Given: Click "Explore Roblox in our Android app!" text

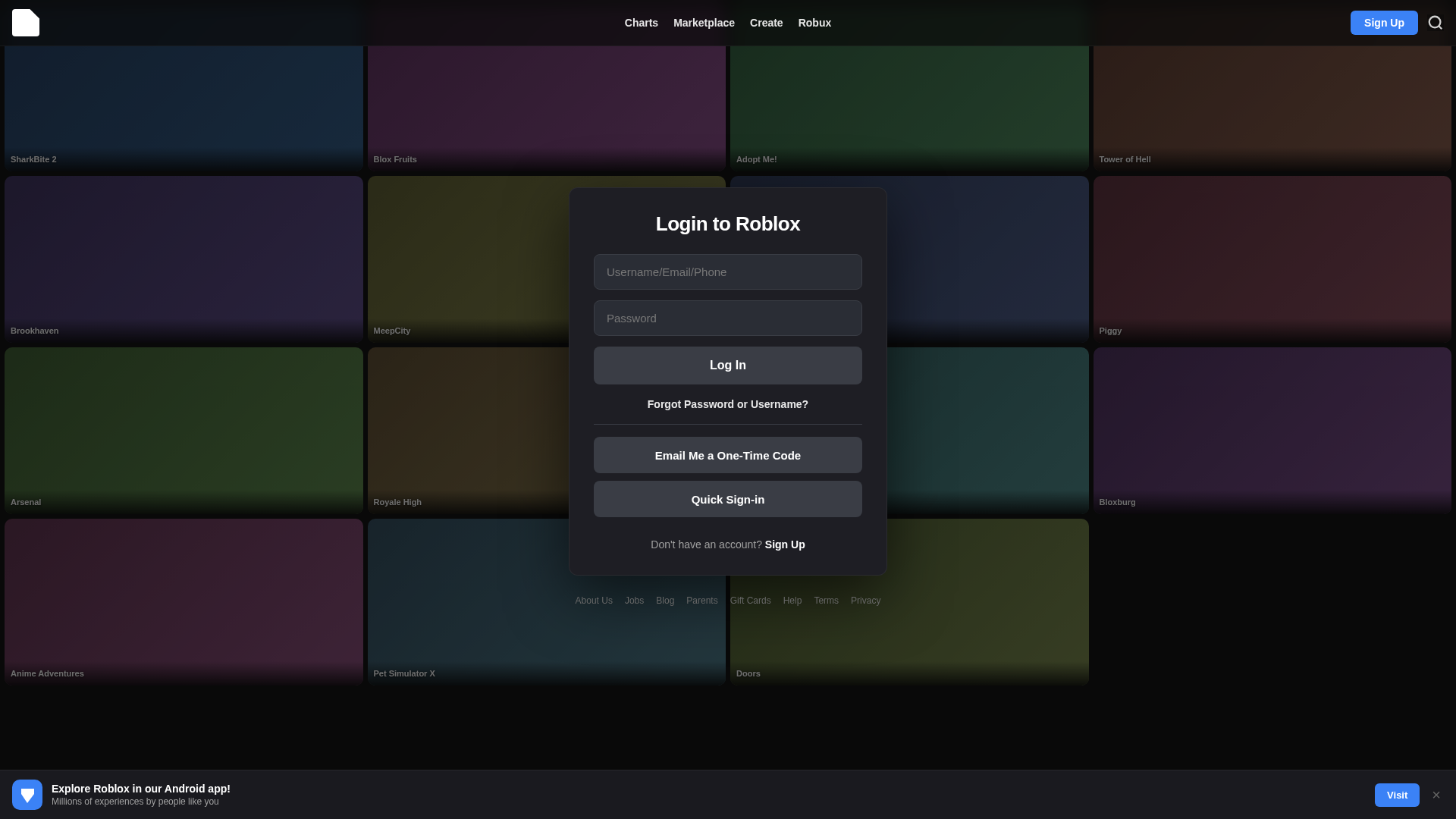Looking at the screenshot, I should (141, 789).
